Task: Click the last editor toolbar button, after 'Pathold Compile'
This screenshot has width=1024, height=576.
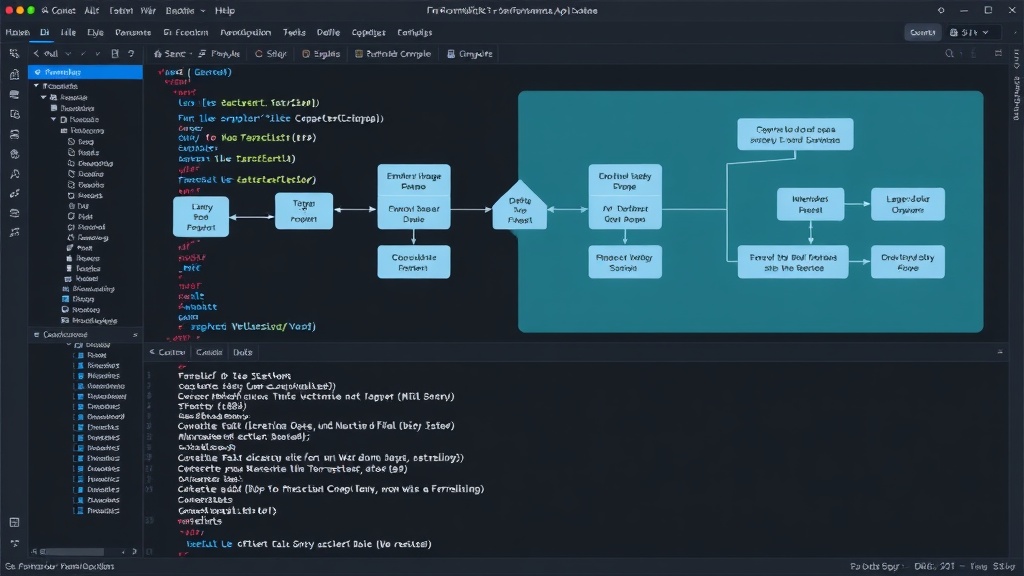Action: tap(470, 54)
